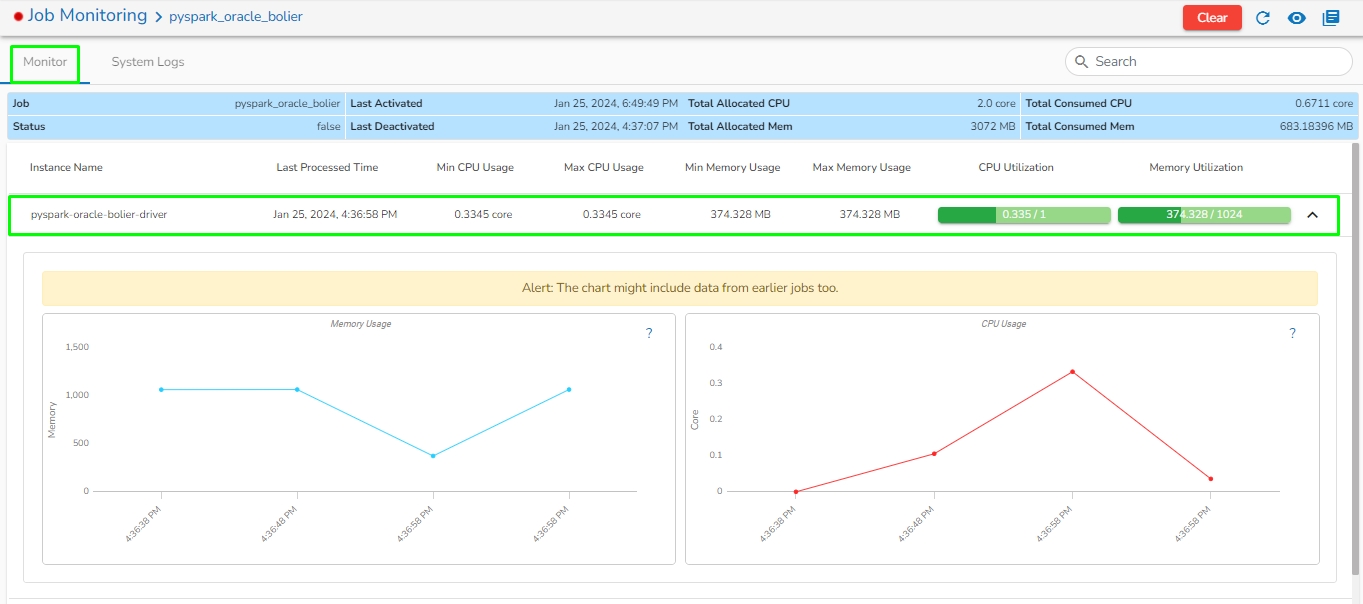Click the Memory Utilization progress bar
This screenshot has height=604, width=1363.
tap(1204, 215)
